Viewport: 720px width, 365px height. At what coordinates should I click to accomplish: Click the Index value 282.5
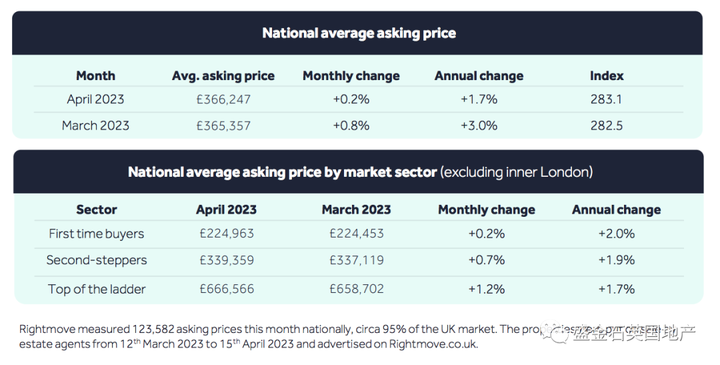(606, 125)
